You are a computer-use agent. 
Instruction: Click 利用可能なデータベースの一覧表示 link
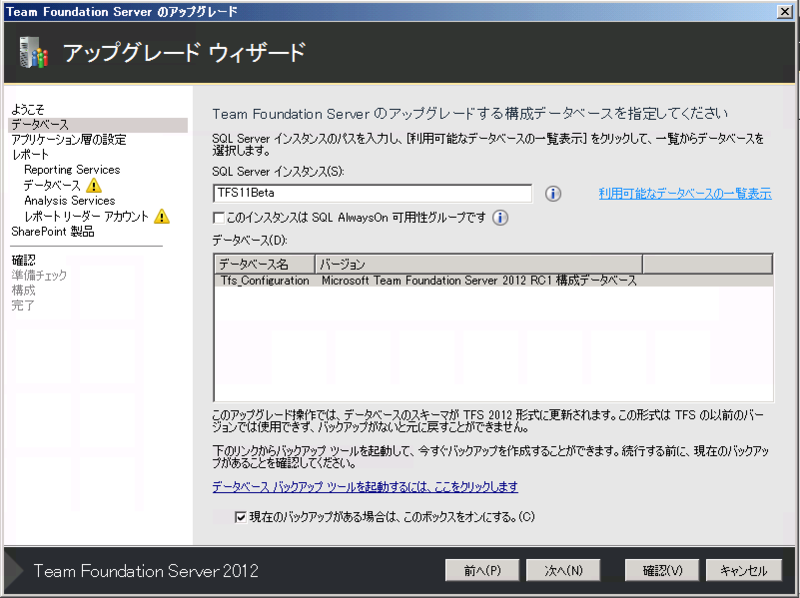[x=685, y=194]
